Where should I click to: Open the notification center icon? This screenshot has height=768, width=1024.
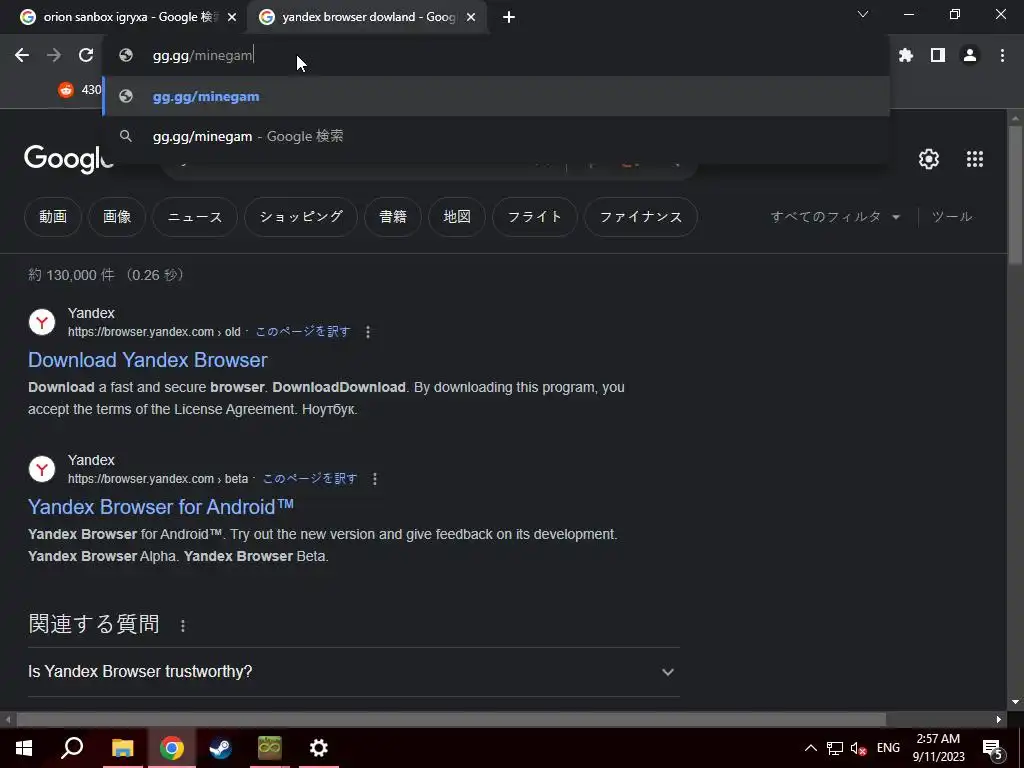coord(993,748)
